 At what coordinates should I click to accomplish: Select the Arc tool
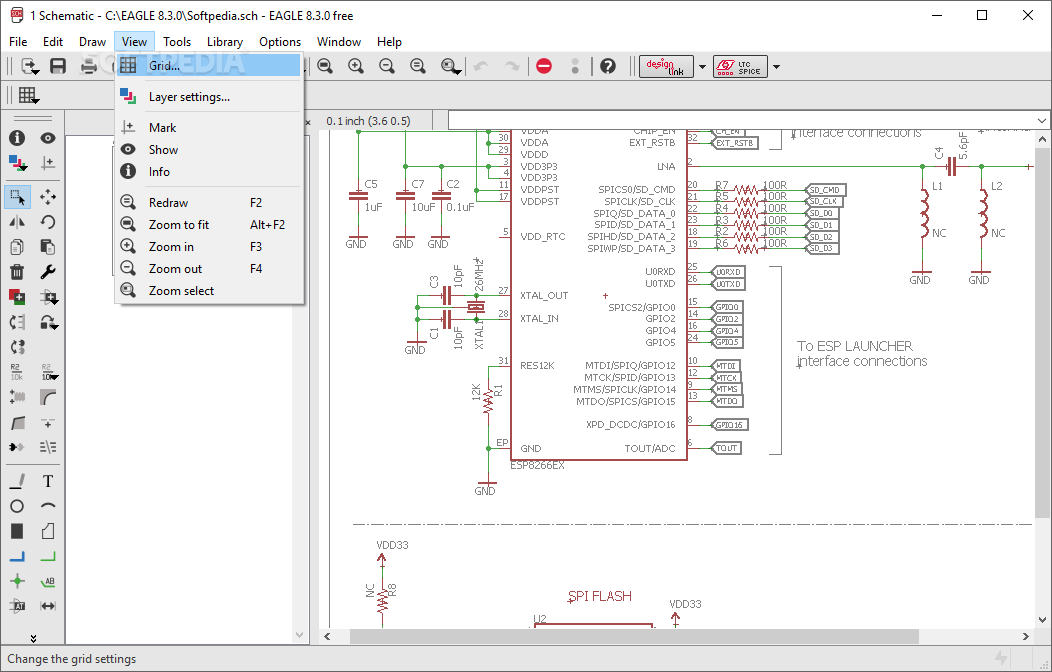pos(48,506)
